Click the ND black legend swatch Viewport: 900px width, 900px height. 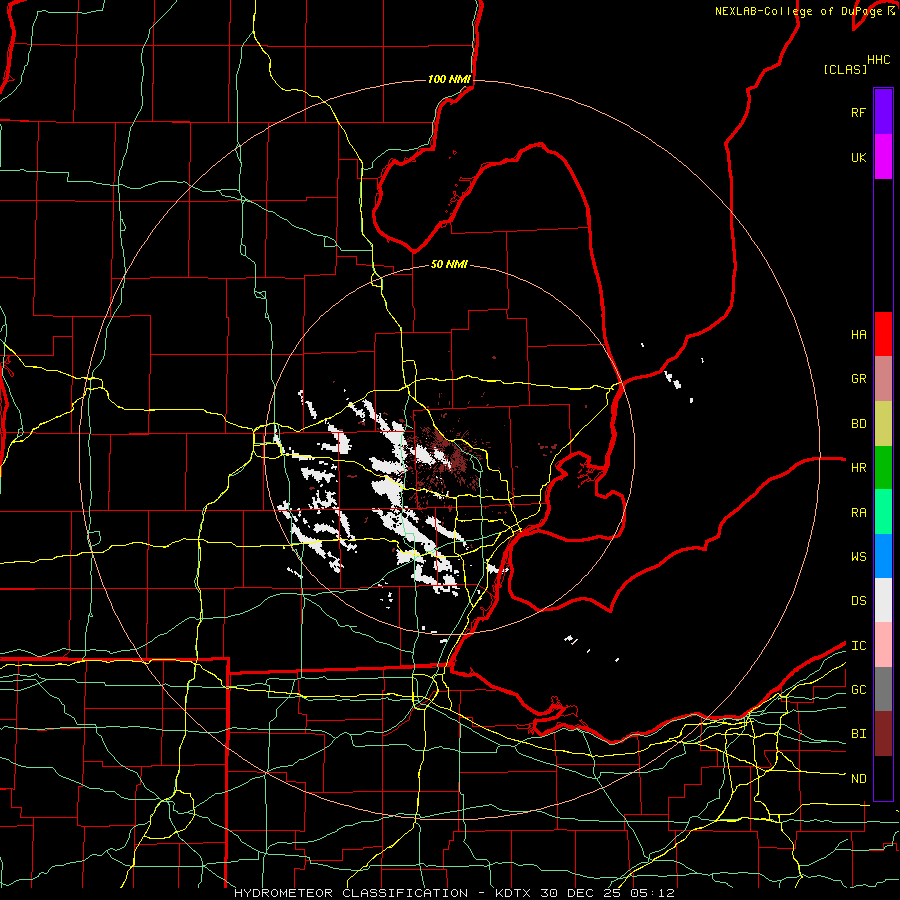883,778
